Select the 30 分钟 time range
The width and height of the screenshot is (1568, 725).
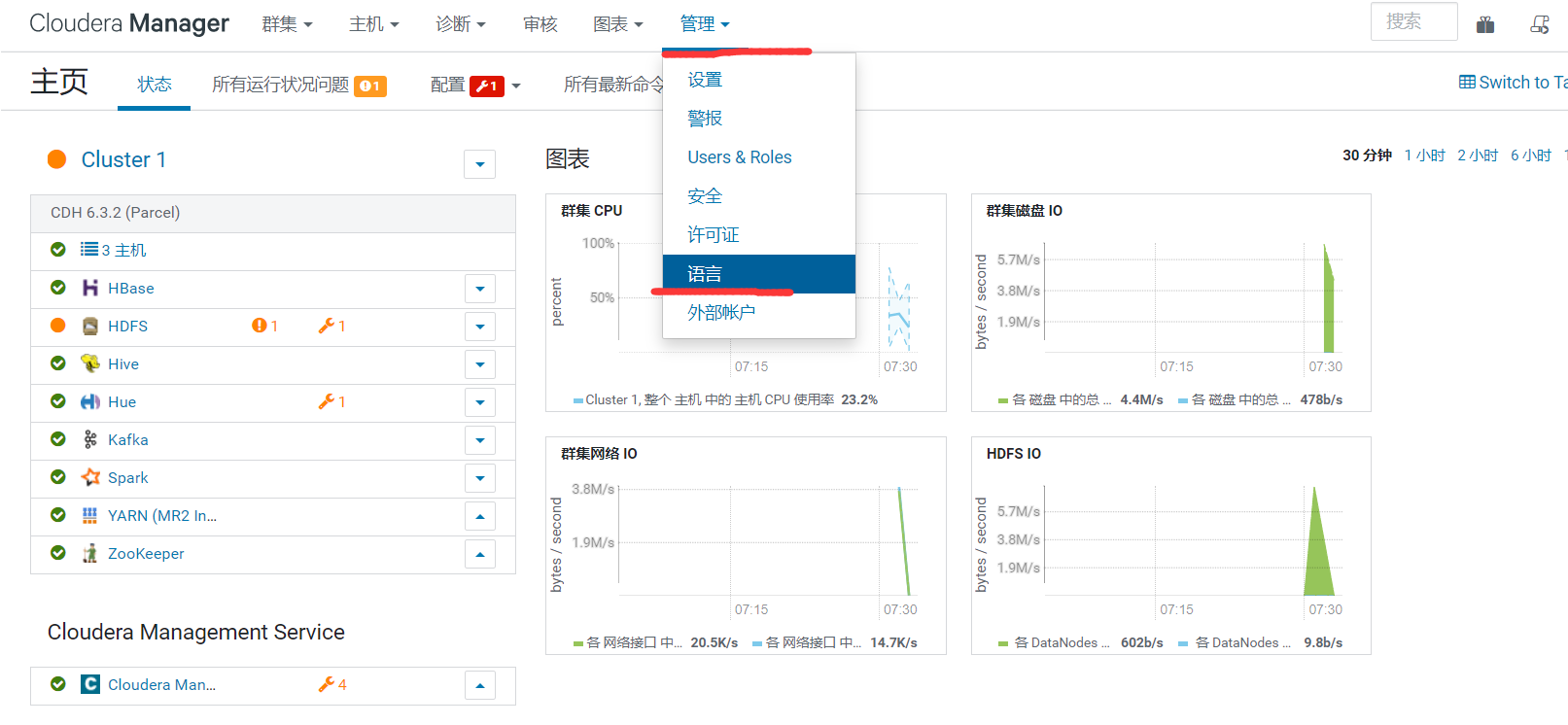coord(1367,155)
